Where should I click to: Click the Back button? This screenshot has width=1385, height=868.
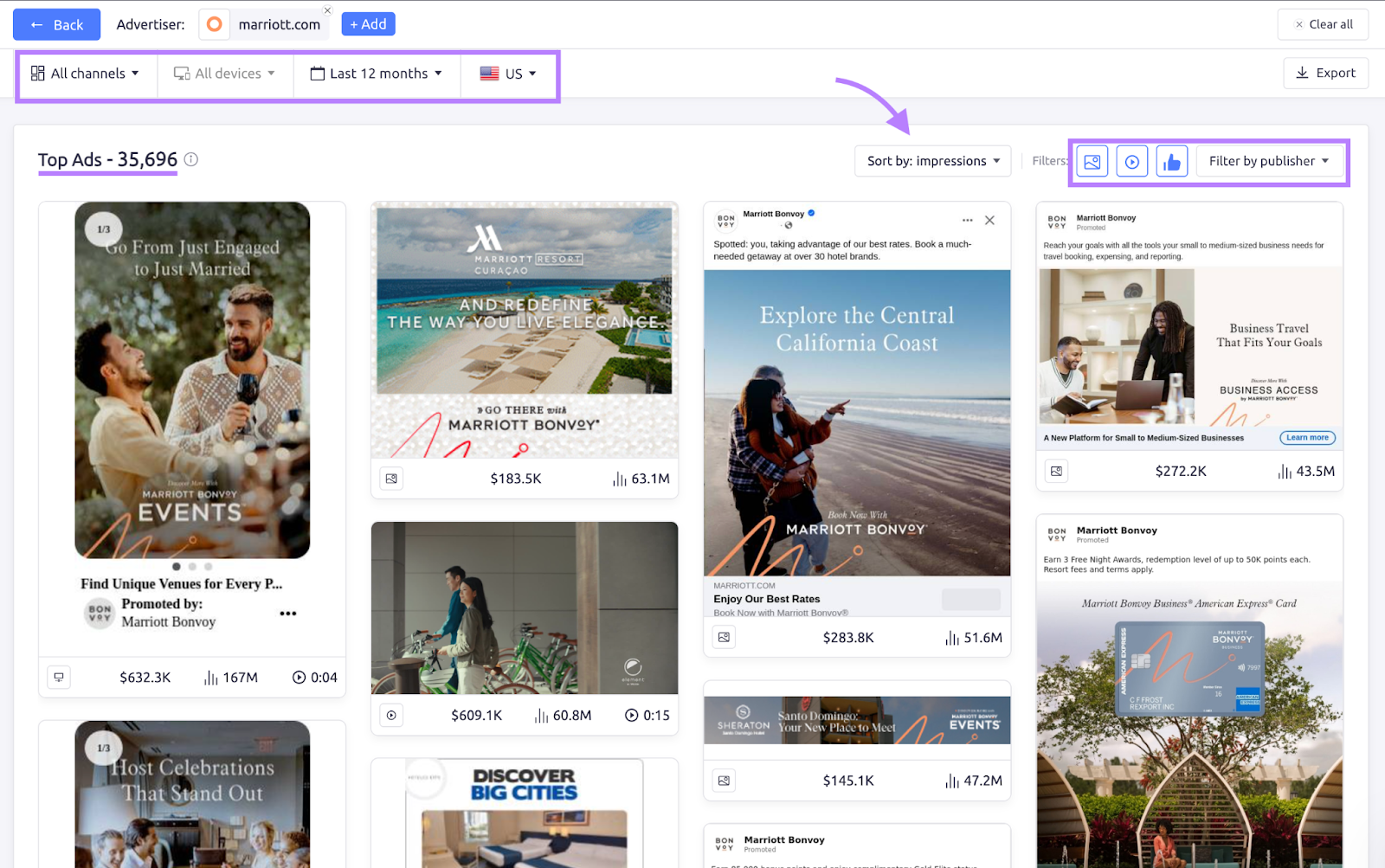[x=57, y=25]
